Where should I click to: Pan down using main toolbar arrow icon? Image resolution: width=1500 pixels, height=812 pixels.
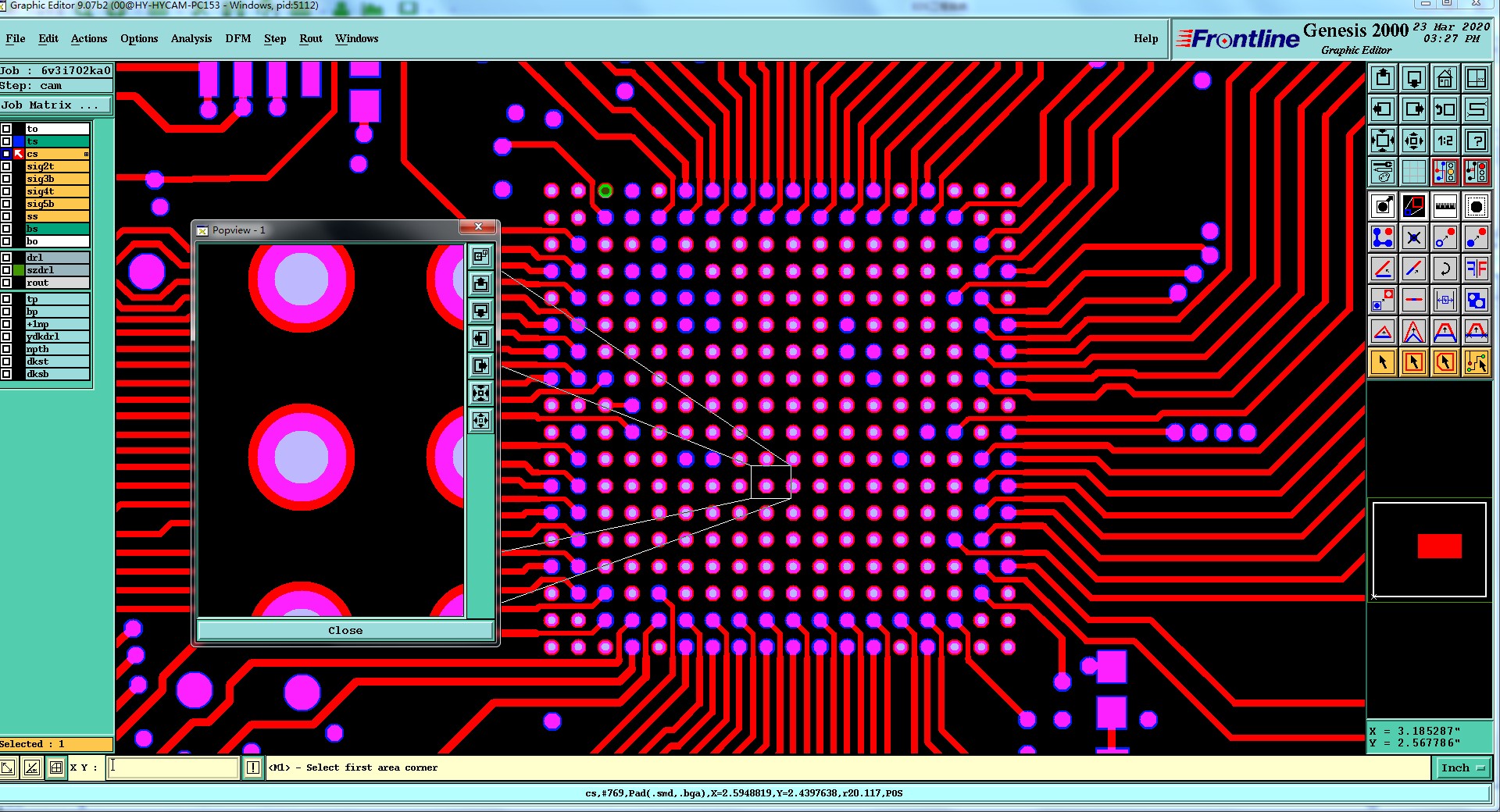(x=1414, y=78)
